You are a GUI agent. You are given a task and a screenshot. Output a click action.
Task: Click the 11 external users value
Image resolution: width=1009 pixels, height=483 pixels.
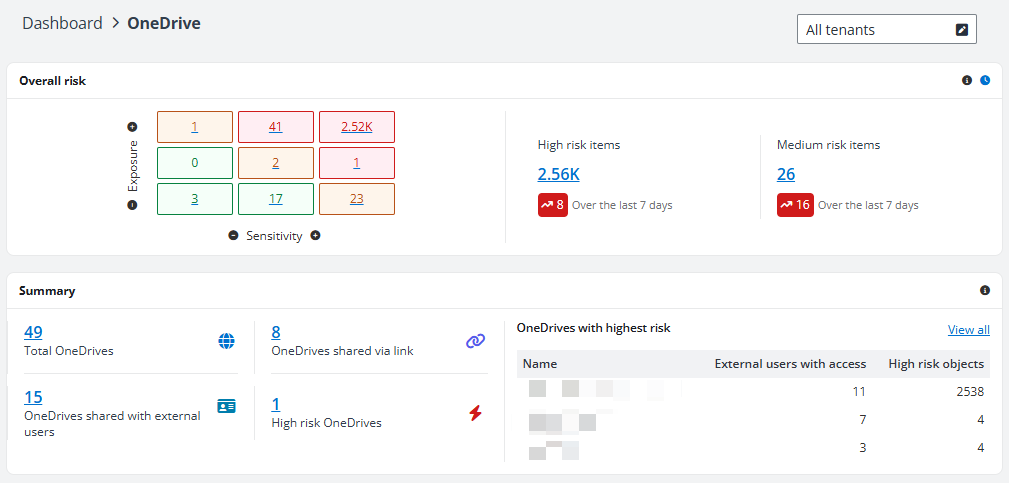click(860, 392)
